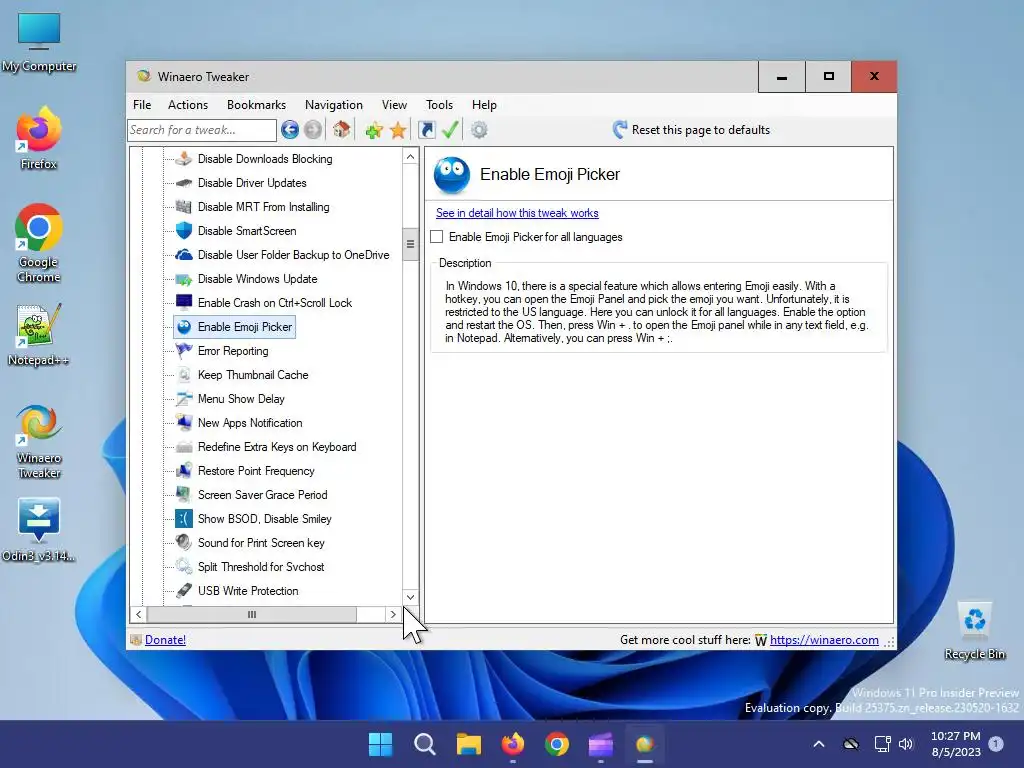Screen dimensions: 1024x768
Task: Open the Navigation menu
Action: point(334,104)
